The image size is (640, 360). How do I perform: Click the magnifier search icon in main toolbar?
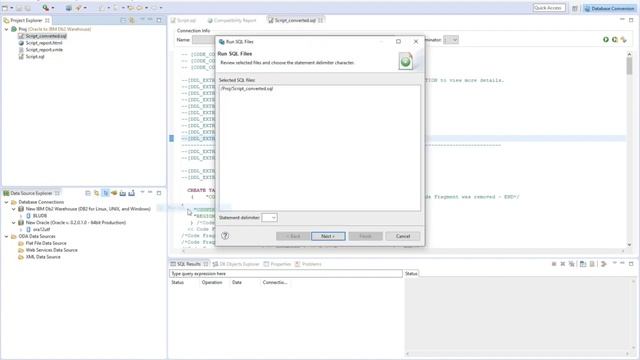click(46, 8)
